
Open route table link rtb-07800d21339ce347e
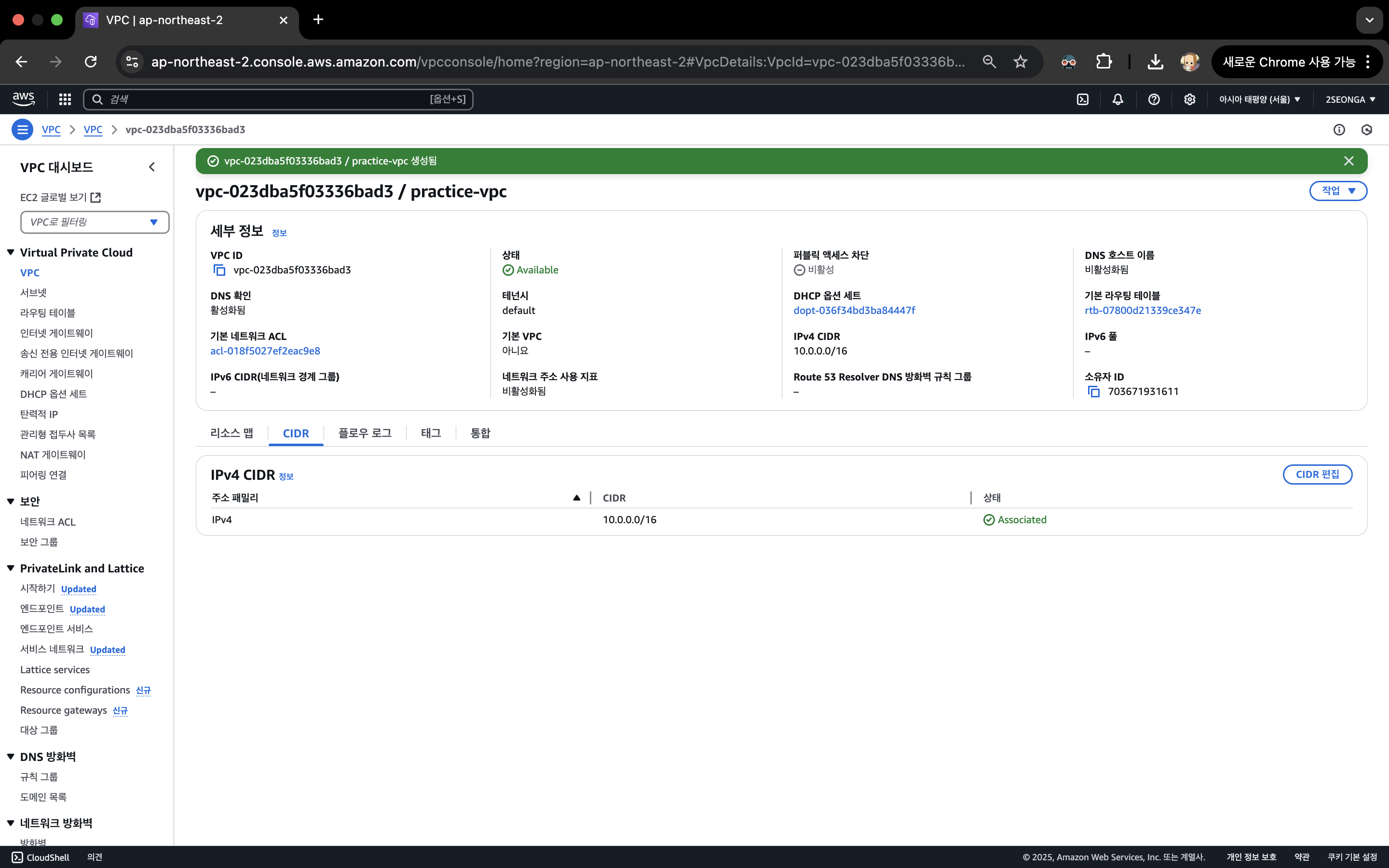point(1142,311)
